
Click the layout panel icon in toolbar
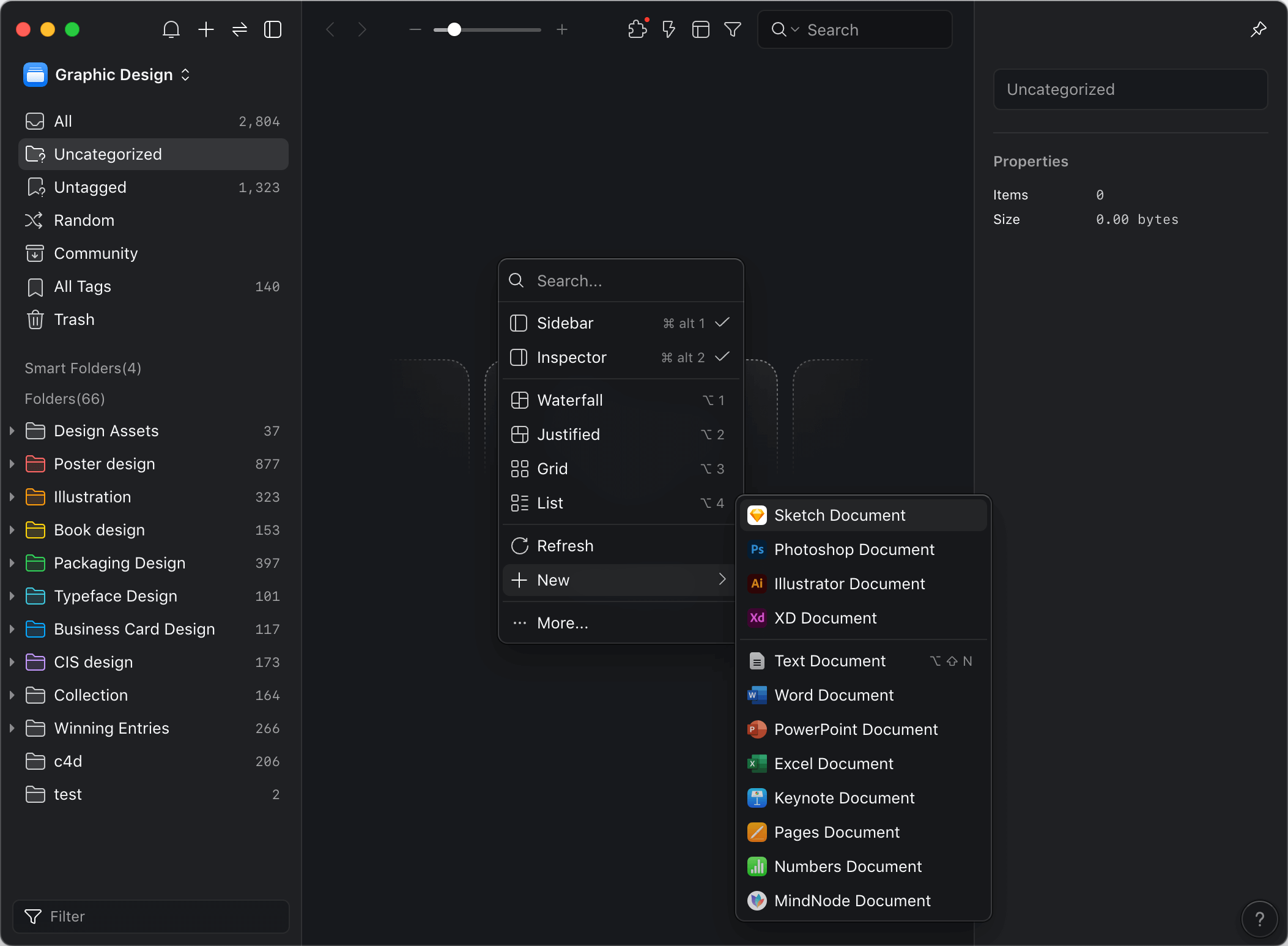(700, 29)
